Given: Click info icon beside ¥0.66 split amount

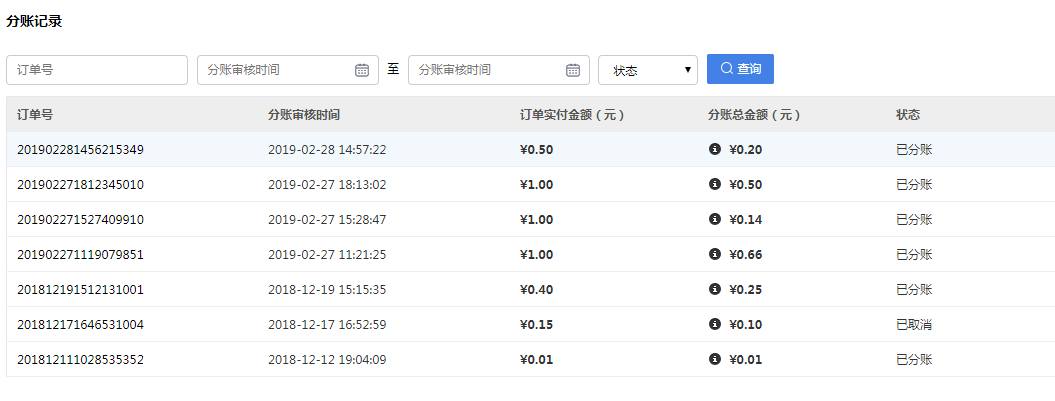Looking at the screenshot, I should pos(714,255).
